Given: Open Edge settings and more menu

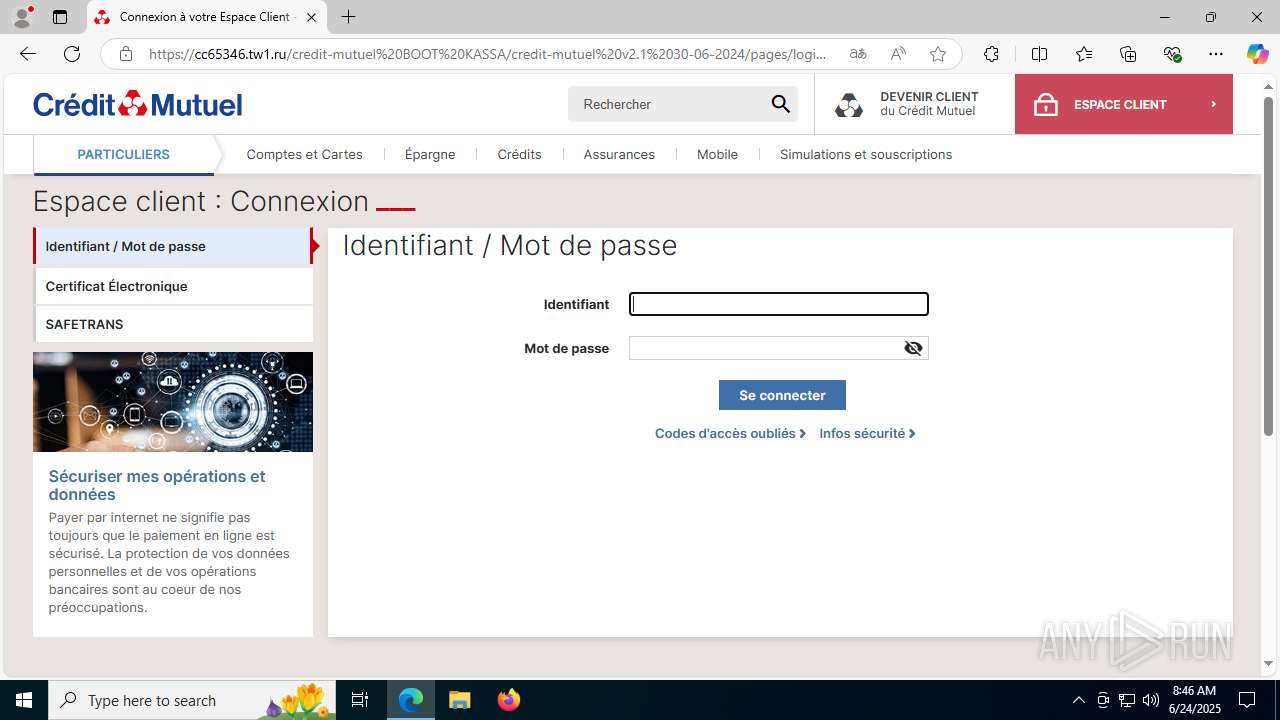Looking at the screenshot, I should click(1216, 54).
